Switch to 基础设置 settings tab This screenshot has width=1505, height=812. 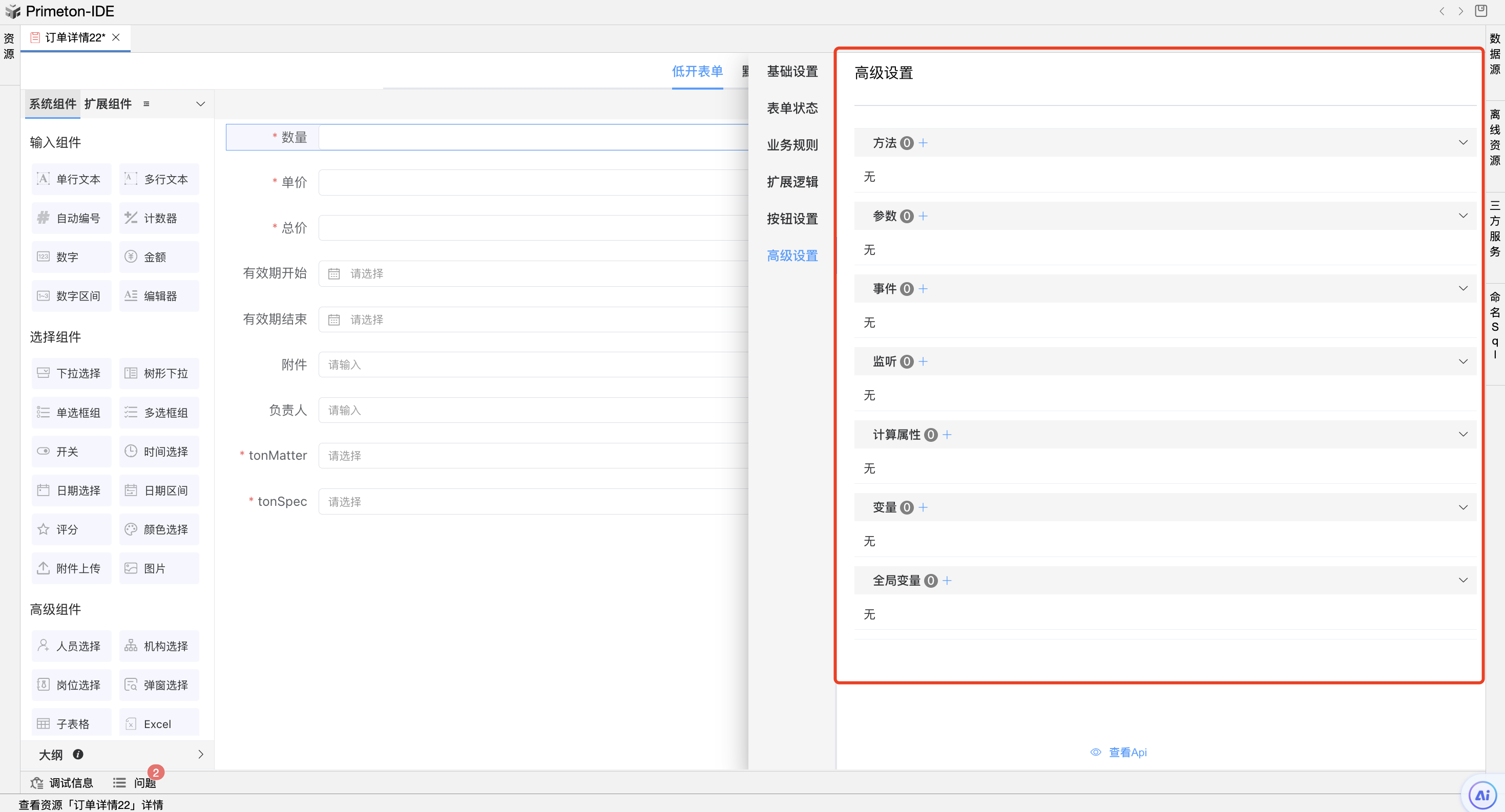[792, 71]
